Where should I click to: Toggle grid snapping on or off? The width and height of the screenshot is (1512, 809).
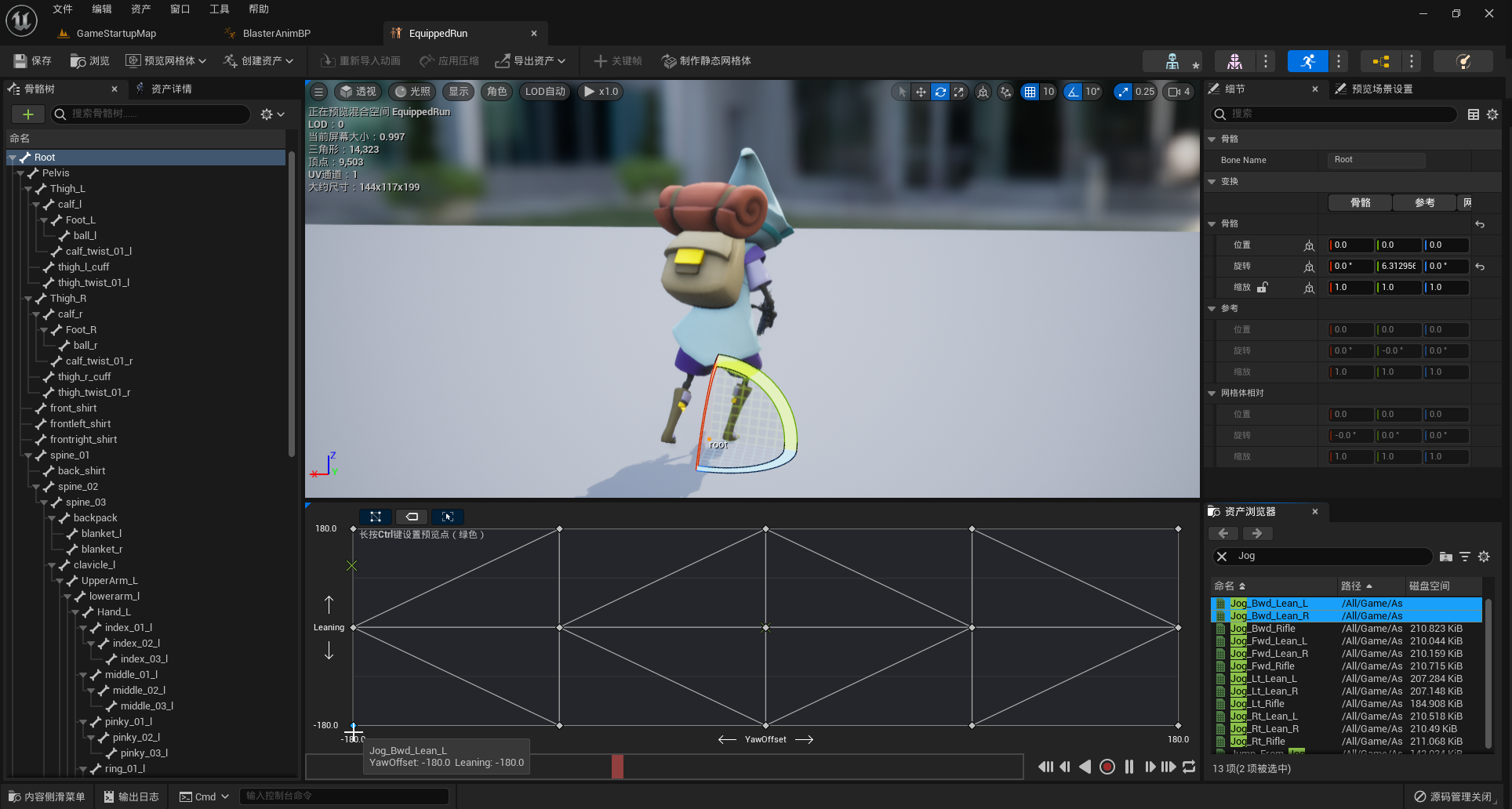coord(1030,92)
